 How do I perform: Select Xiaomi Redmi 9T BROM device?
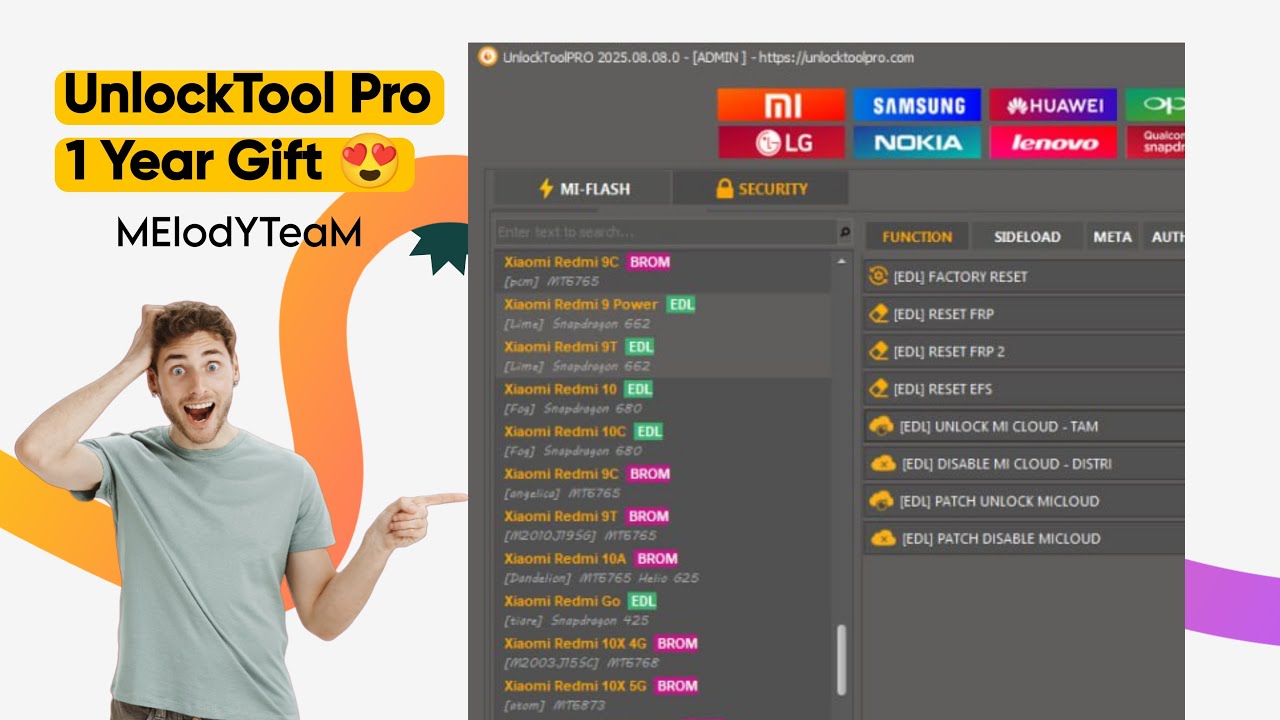[x=664, y=526]
